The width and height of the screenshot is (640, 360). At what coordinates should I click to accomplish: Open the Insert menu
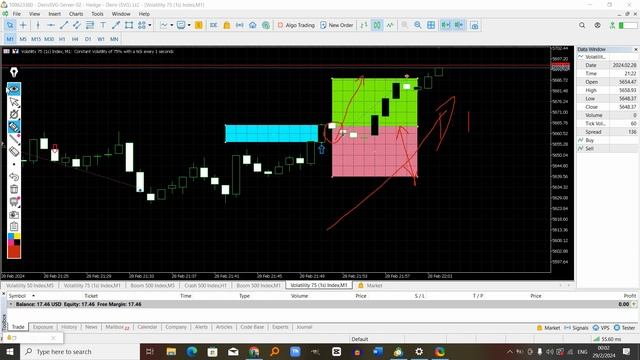55,14
